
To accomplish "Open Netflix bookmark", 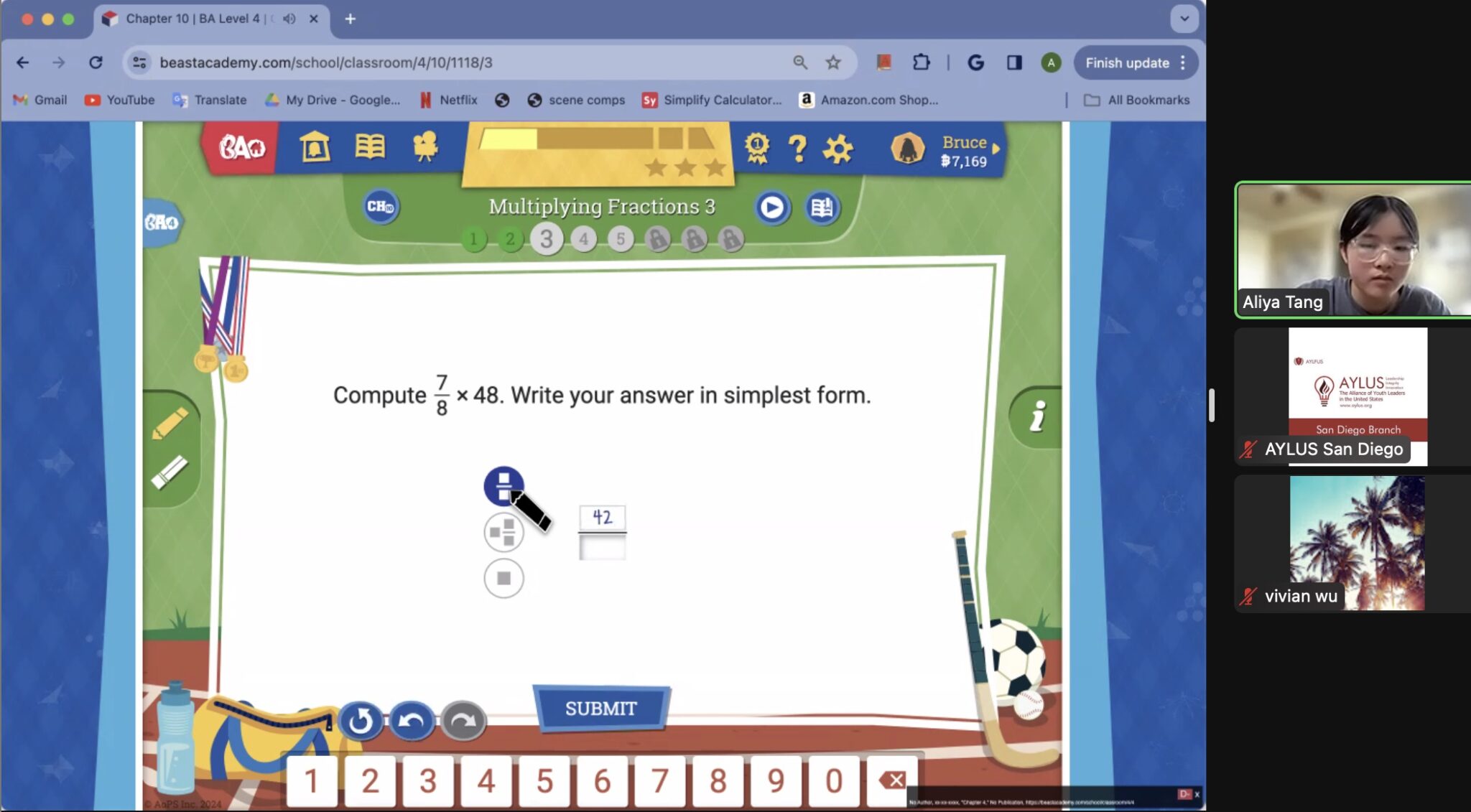I will [x=448, y=100].
